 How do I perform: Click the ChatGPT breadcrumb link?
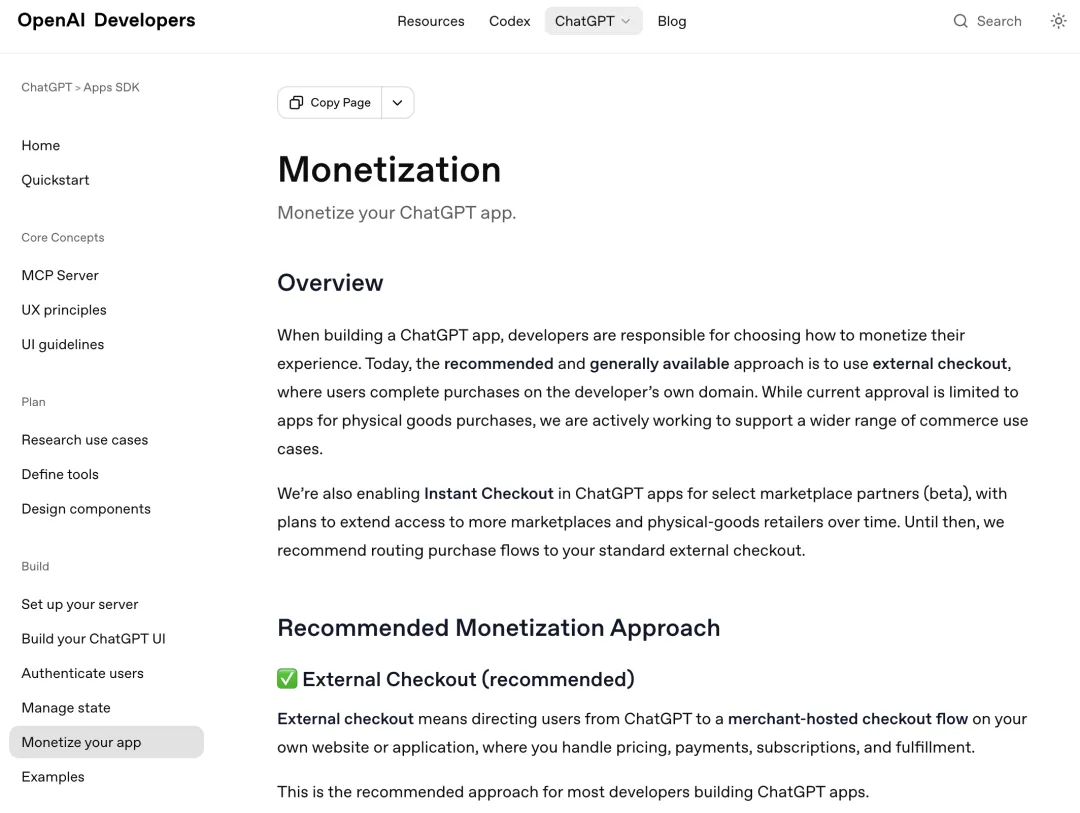click(46, 88)
